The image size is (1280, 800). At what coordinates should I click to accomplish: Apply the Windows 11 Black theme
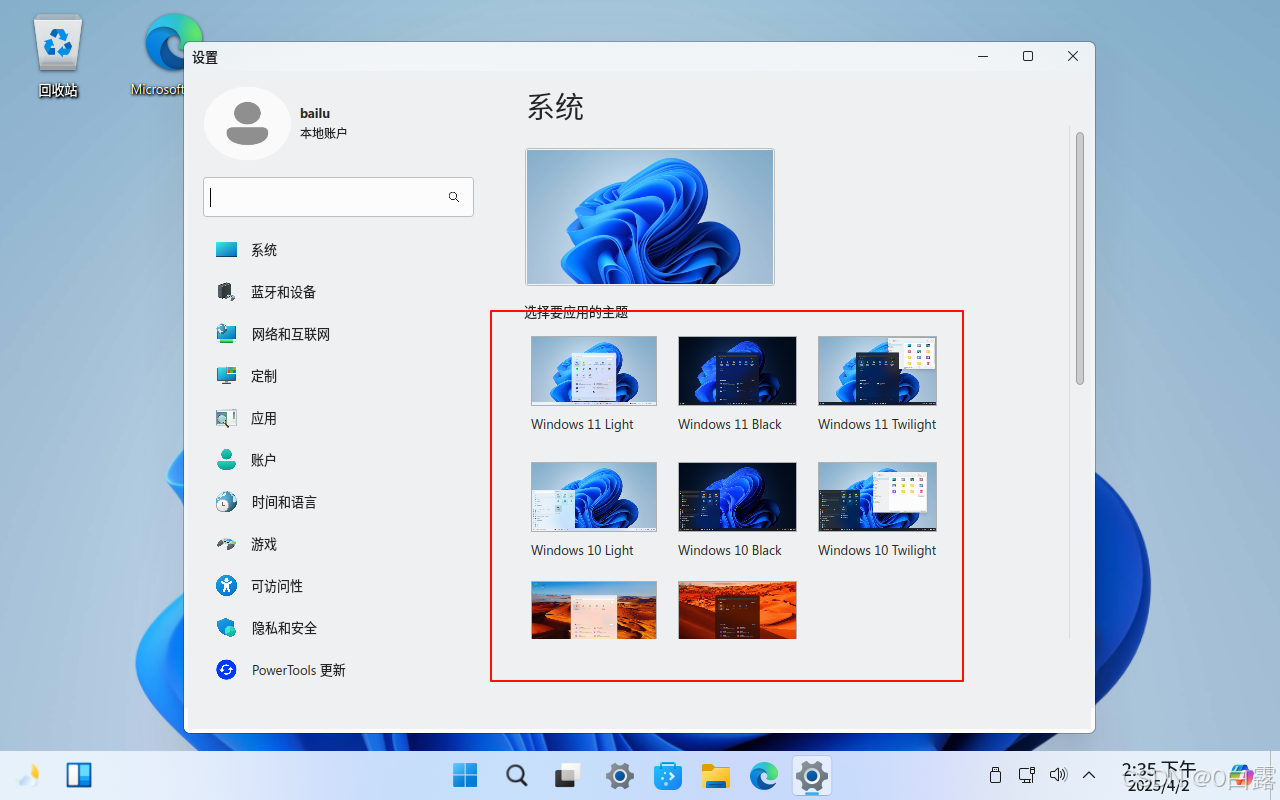(737, 371)
